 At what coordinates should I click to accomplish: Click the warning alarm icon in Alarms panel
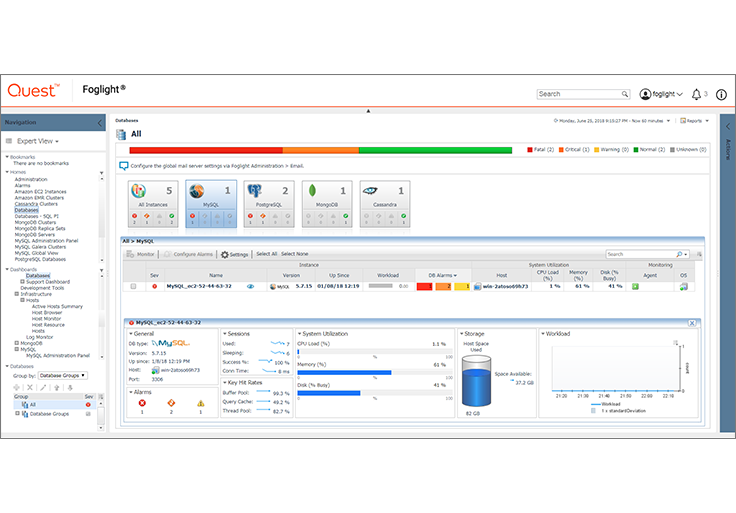tap(200, 403)
